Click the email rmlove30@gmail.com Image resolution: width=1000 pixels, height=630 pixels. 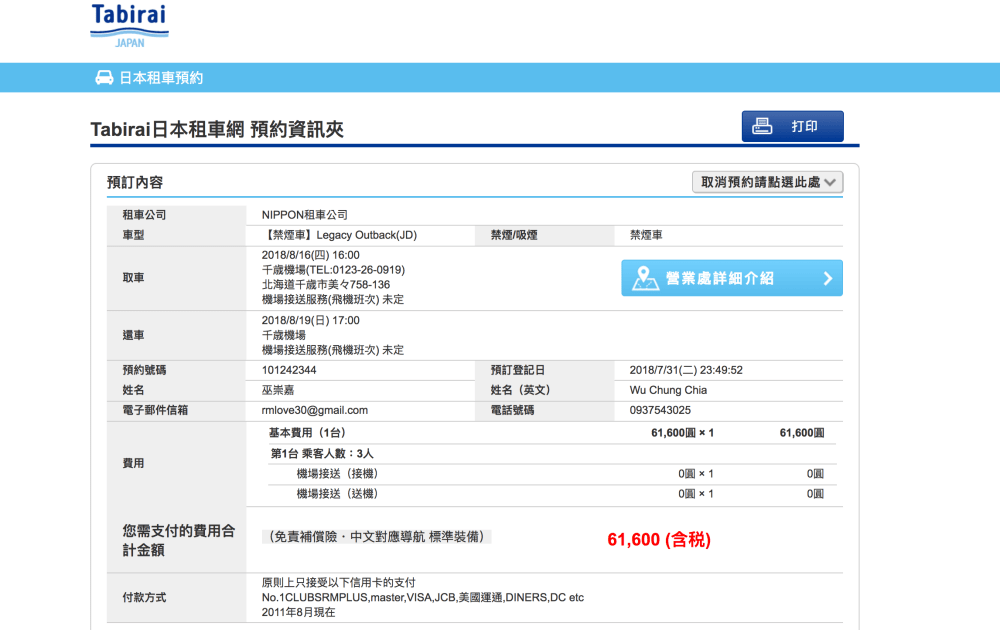[x=314, y=410]
